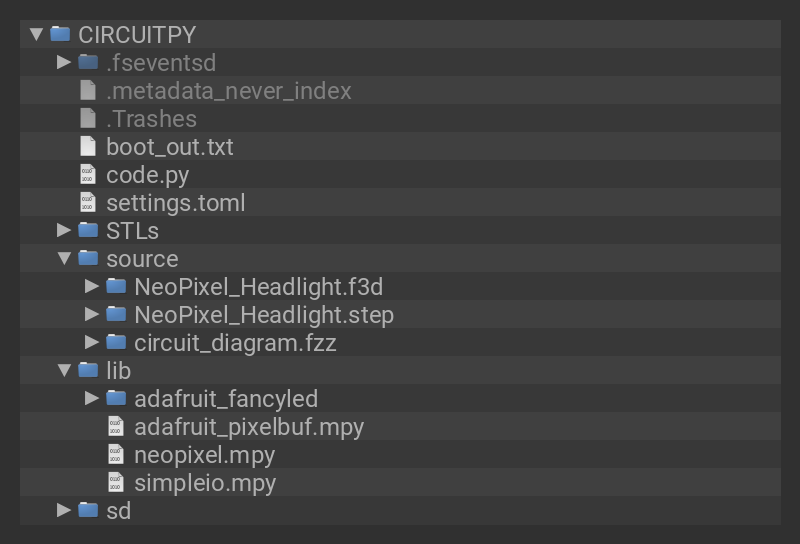Collapse the source folder

tap(65, 259)
